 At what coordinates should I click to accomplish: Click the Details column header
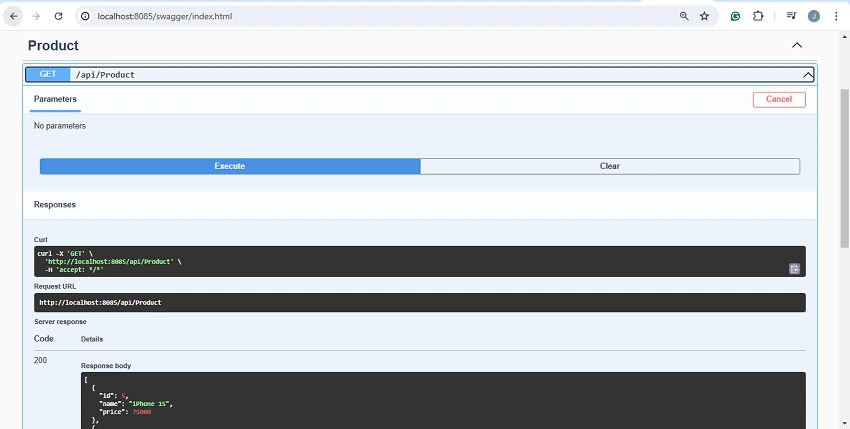[x=92, y=339]
